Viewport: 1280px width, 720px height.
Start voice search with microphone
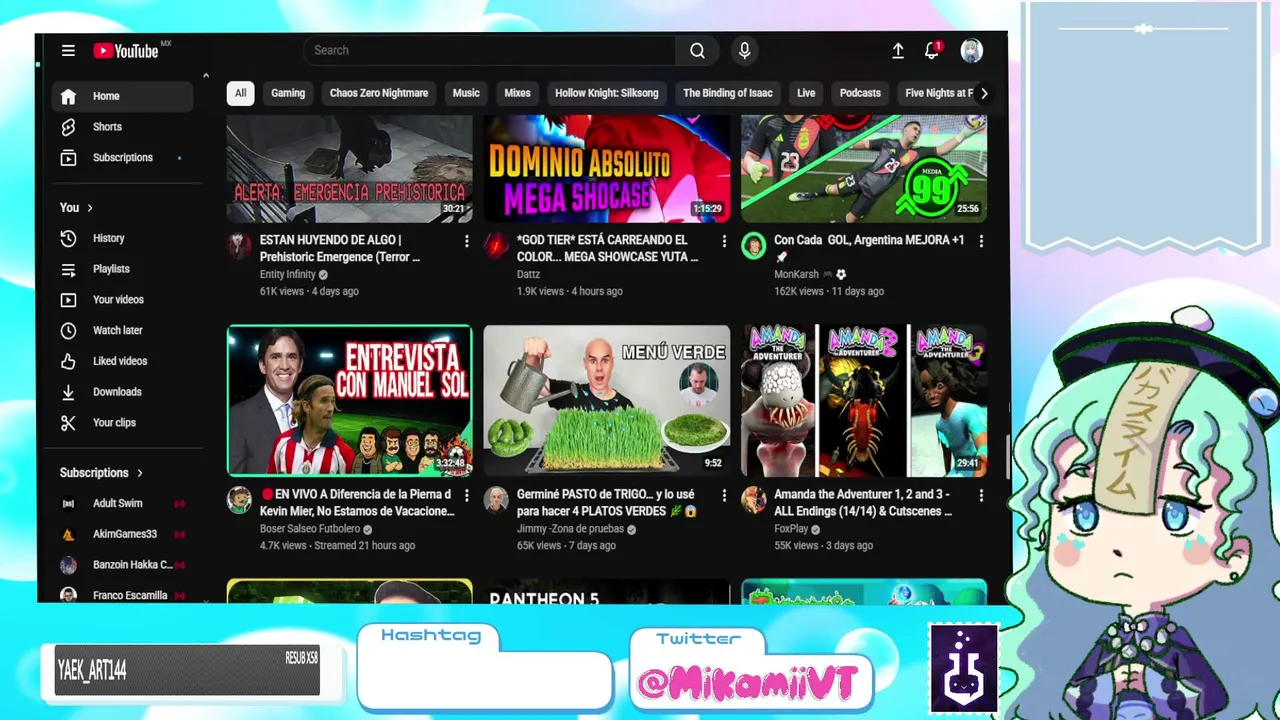tap(744, 51)
